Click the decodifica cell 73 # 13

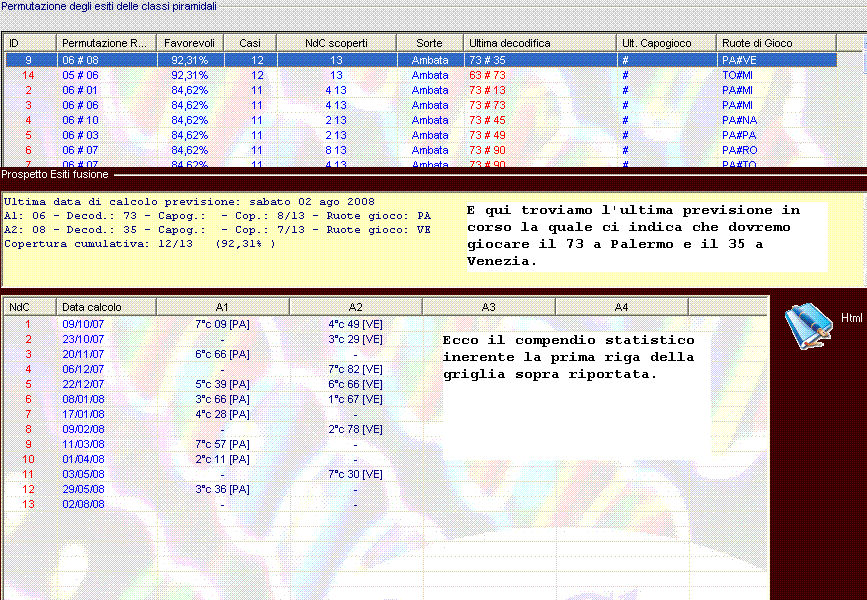point(487,90)
